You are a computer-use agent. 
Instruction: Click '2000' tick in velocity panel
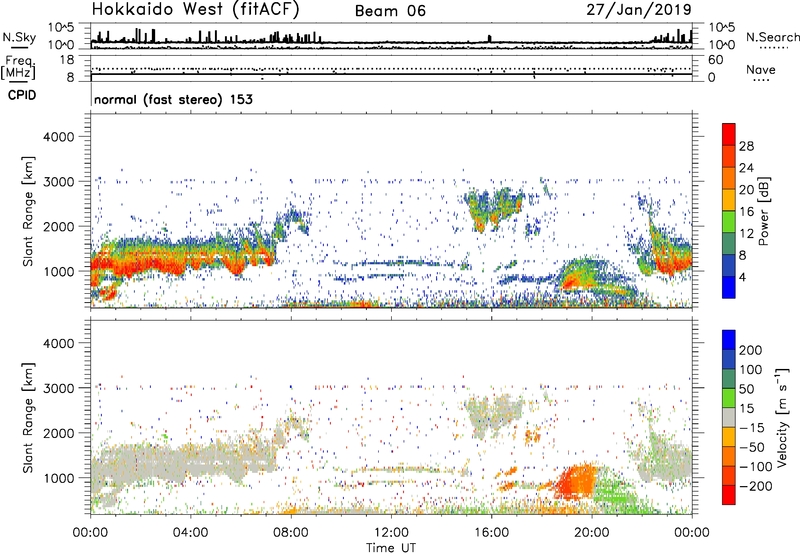[58, 433]
